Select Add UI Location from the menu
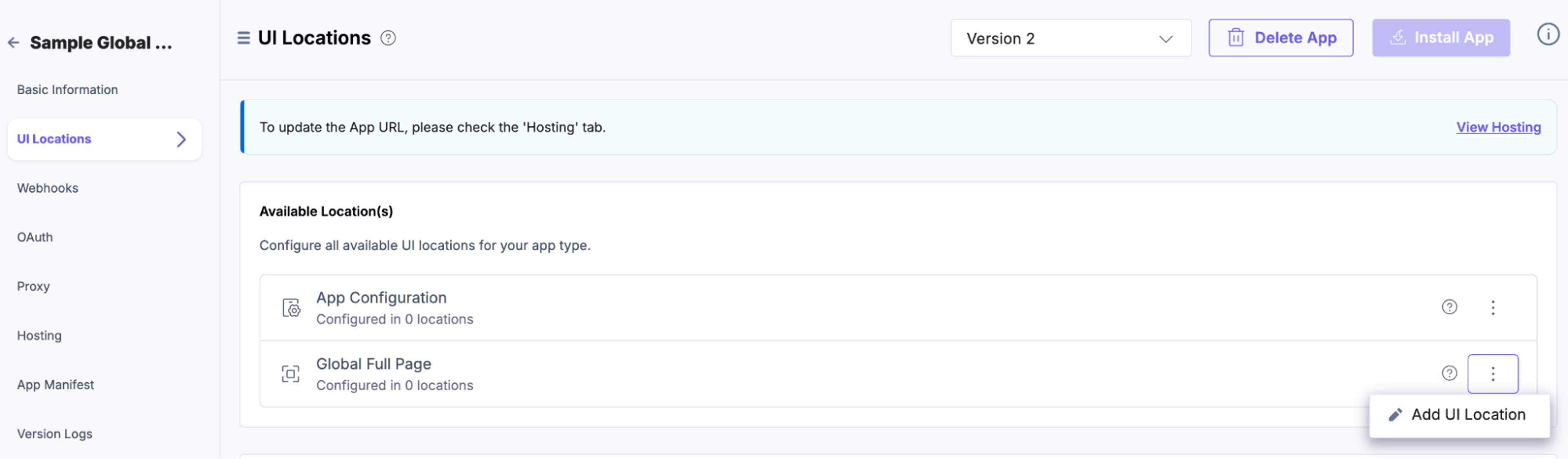 tap(1459, 415)
